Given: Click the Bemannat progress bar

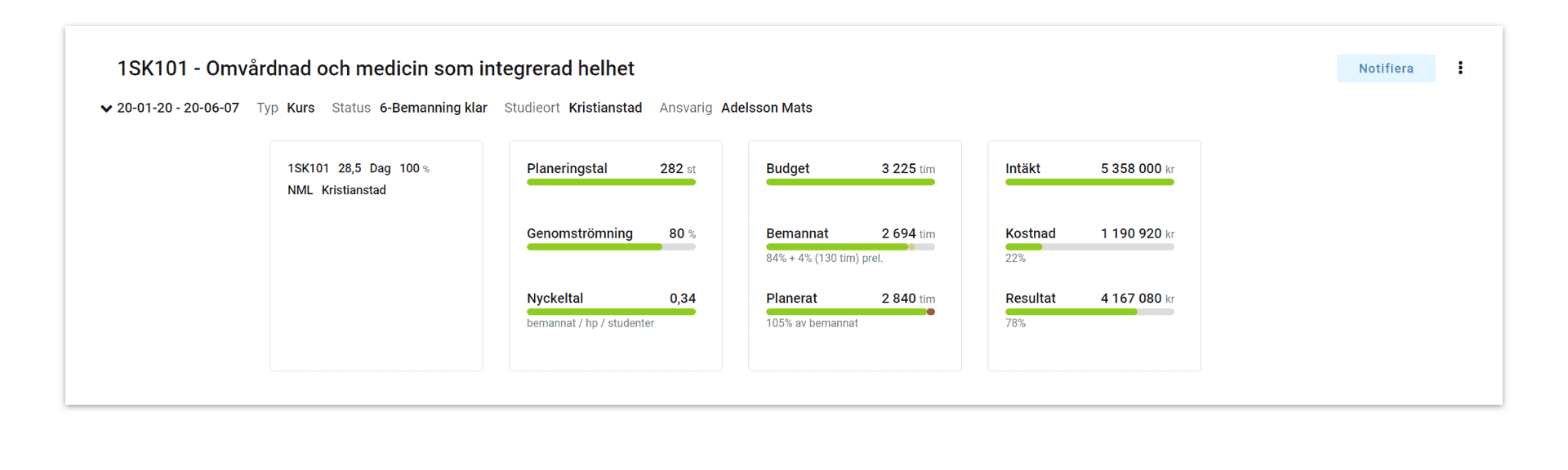Looking at the screenshot, I should click(x=836, y=247).
